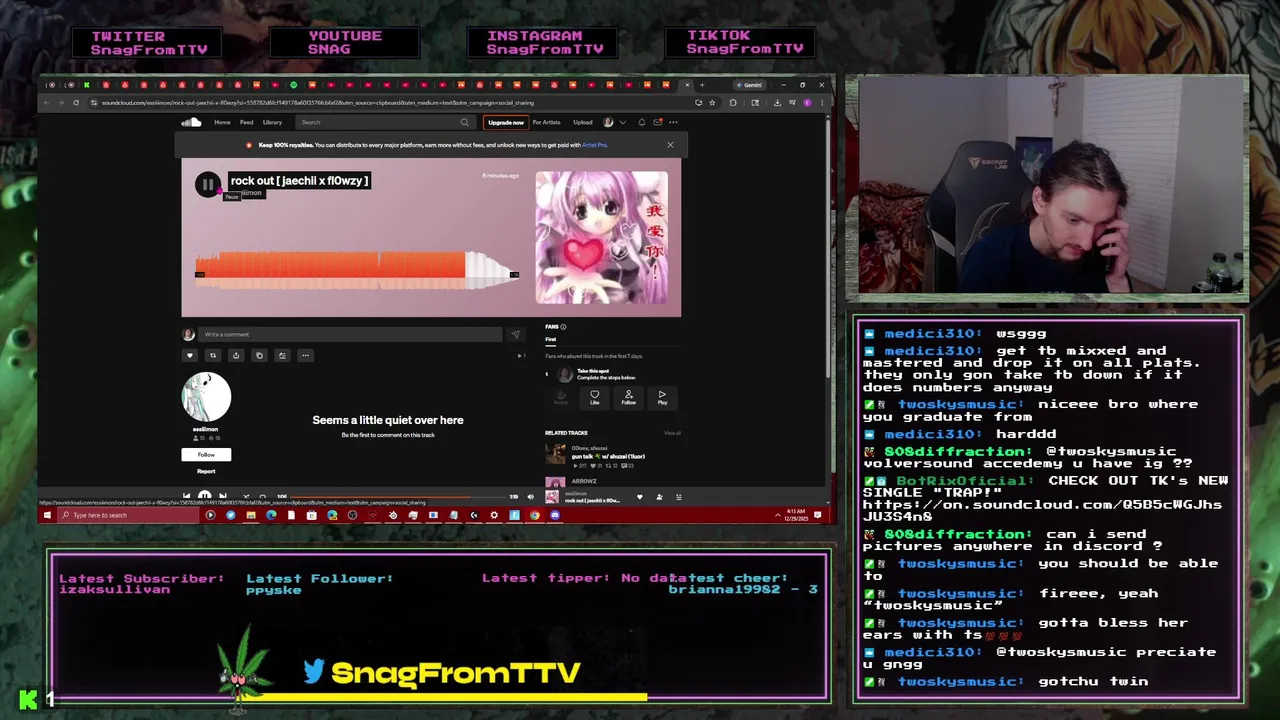Click the FANS info icon
Viewport: 1280px width, 720px height.
click(x=563, y=326)
